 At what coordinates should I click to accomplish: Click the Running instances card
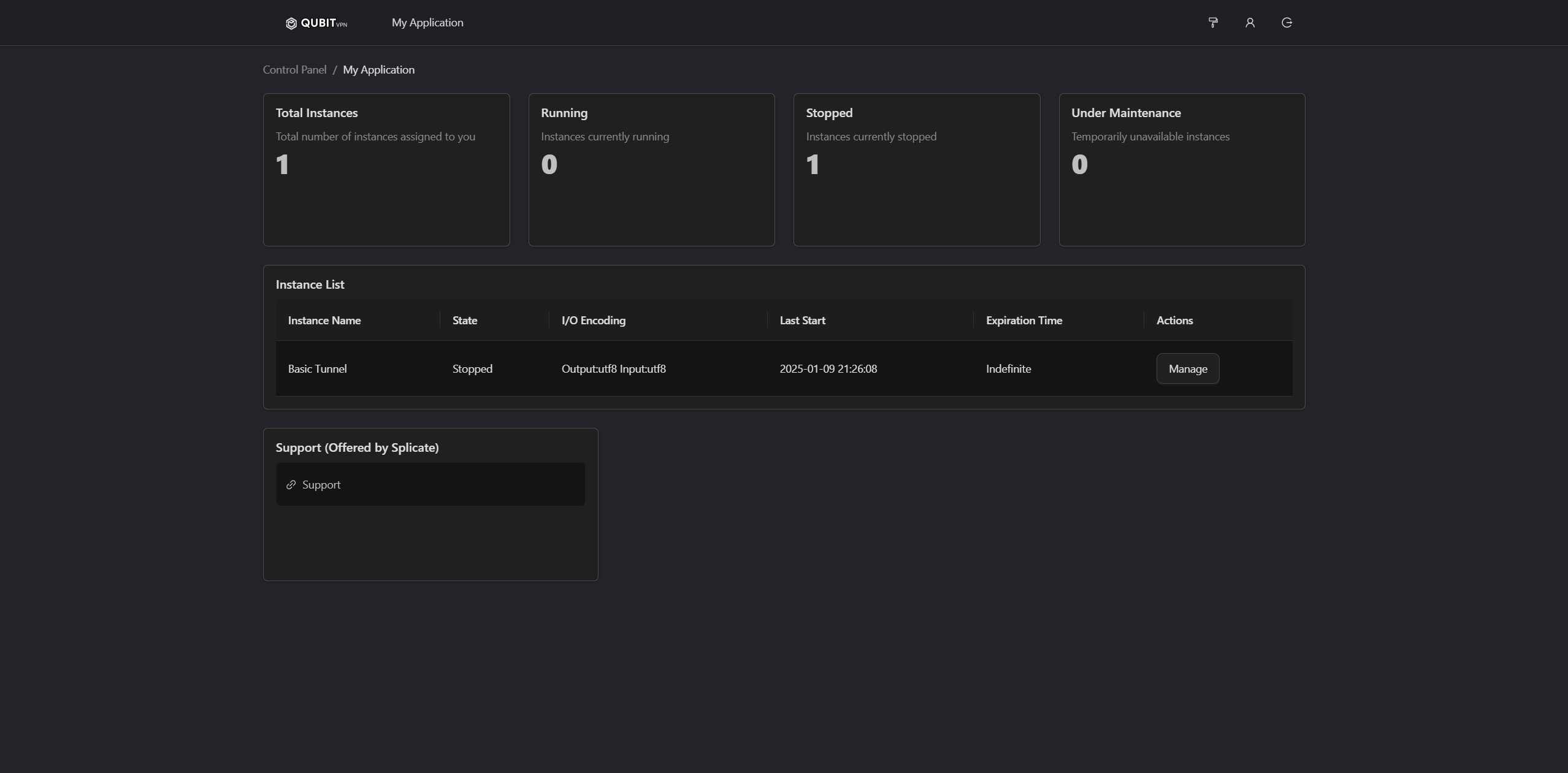(x=651, y=170)
